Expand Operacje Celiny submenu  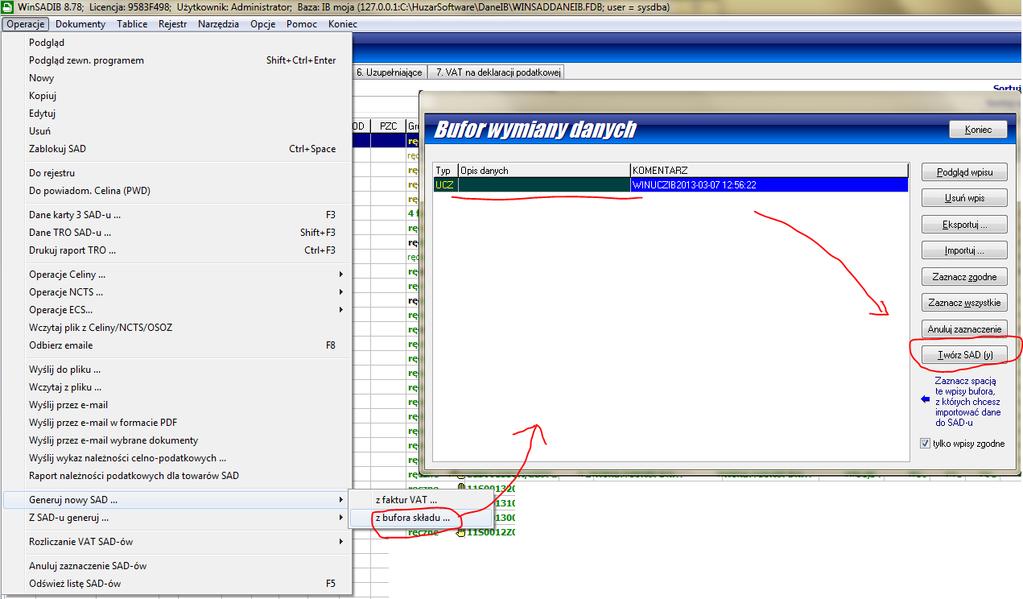tap(177, 274)
